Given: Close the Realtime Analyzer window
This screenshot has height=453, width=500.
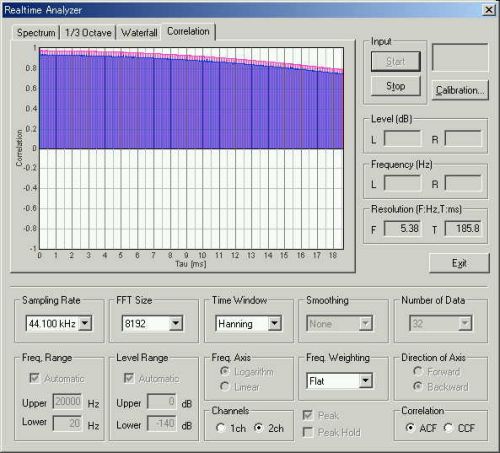Looking at the screenshot, I should coord(489,10).
